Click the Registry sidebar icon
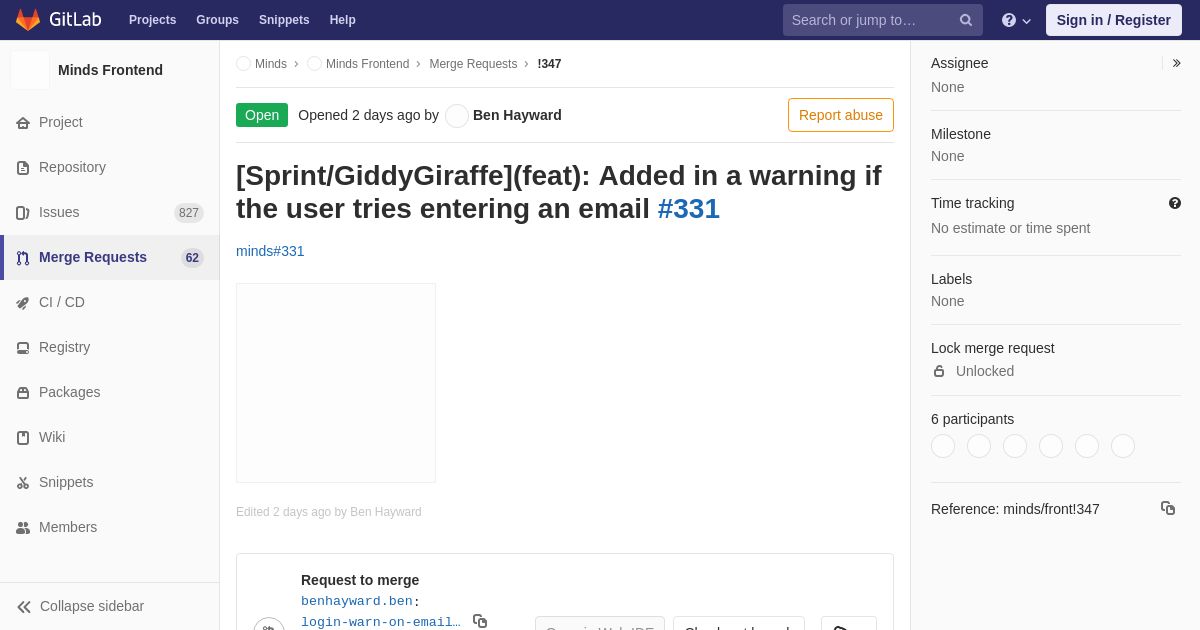This screenshot has width=1200, height=630. coord(23,348)
